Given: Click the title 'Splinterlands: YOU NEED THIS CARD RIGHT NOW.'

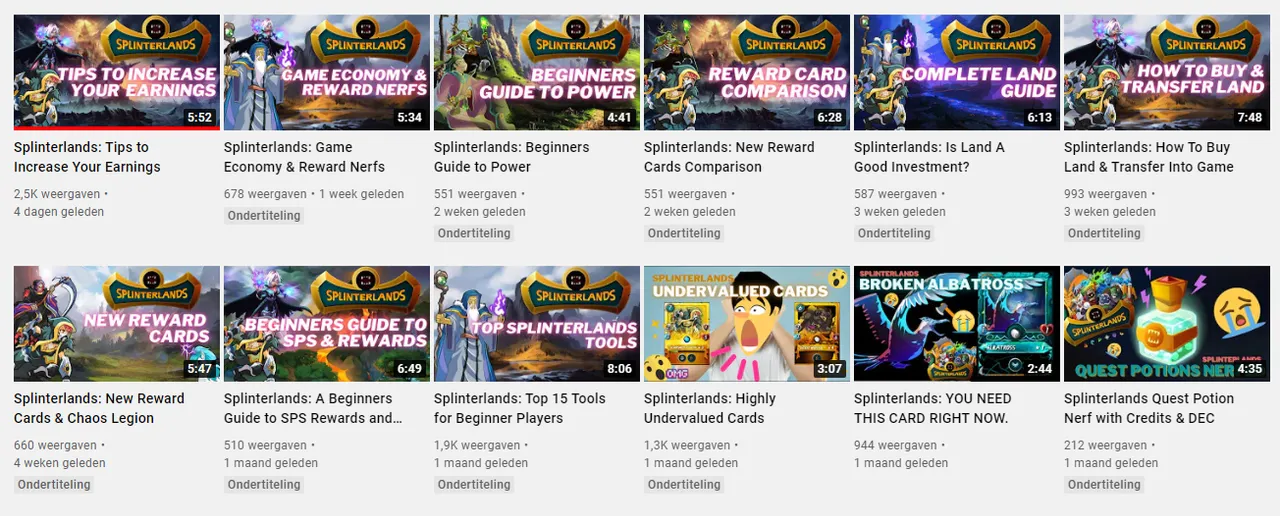Looking at the screenshot, I should point(933,408).
